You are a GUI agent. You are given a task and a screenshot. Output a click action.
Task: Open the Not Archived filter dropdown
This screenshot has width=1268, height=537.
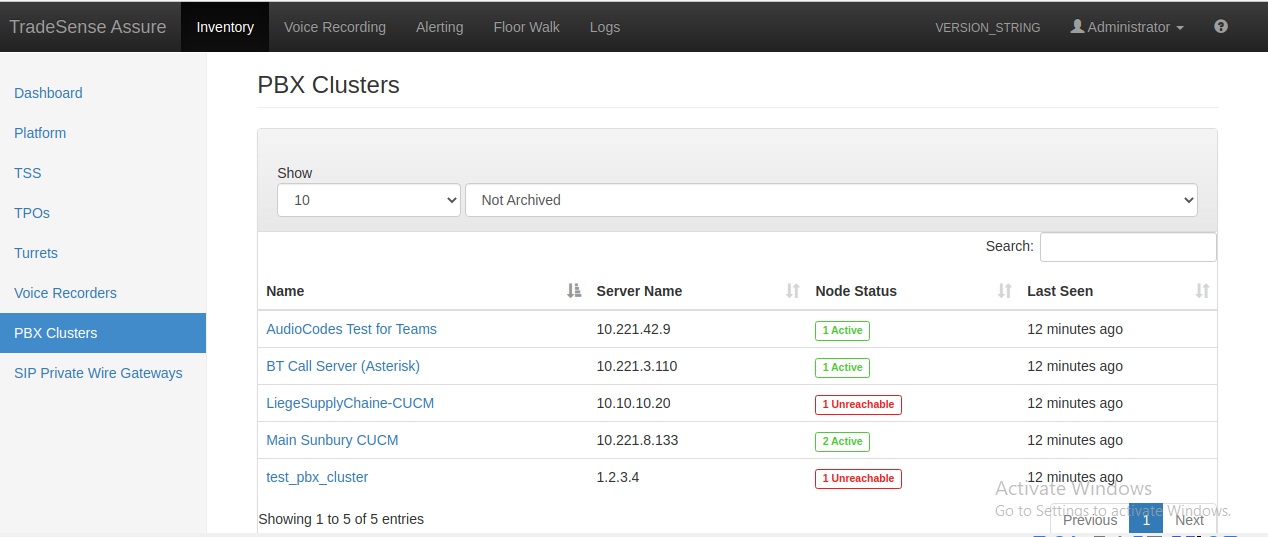tap(831, 200)
